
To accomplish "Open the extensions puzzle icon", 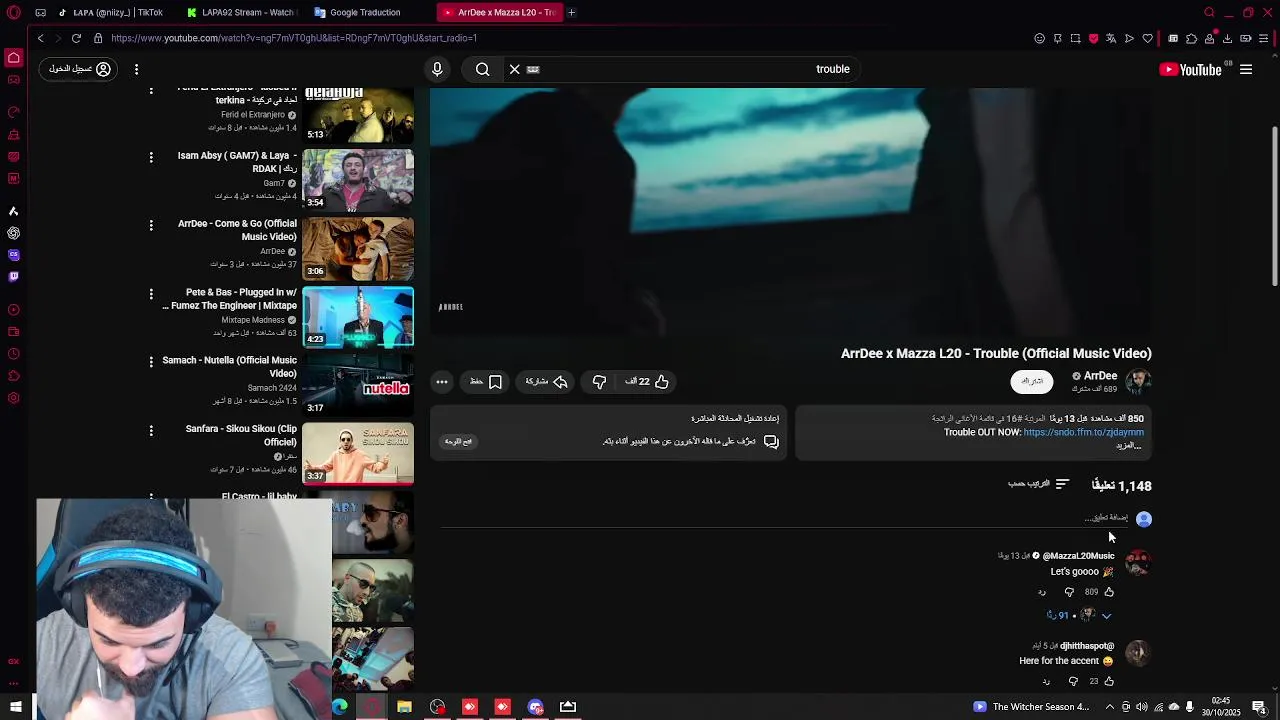I will tap(1191, 38).
